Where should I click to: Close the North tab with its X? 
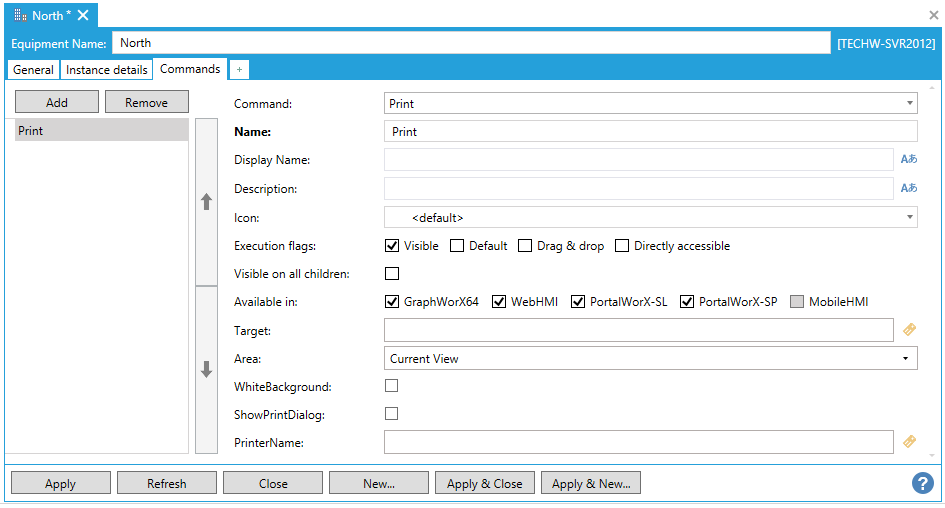[83, 15]
